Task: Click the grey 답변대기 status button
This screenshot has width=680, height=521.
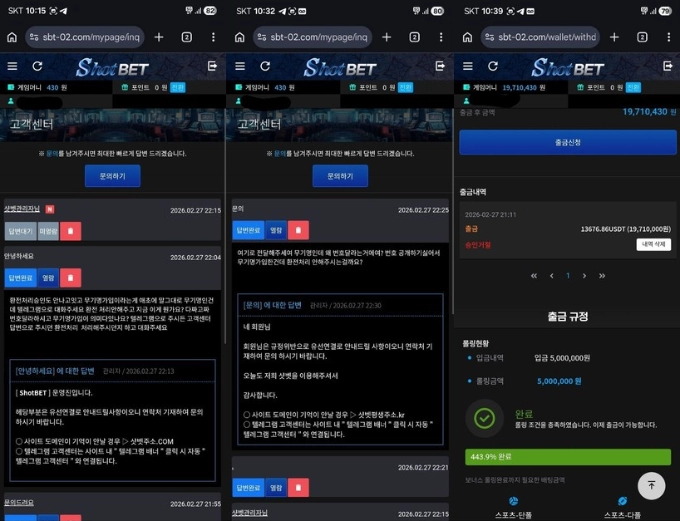Action: [20, 231]
